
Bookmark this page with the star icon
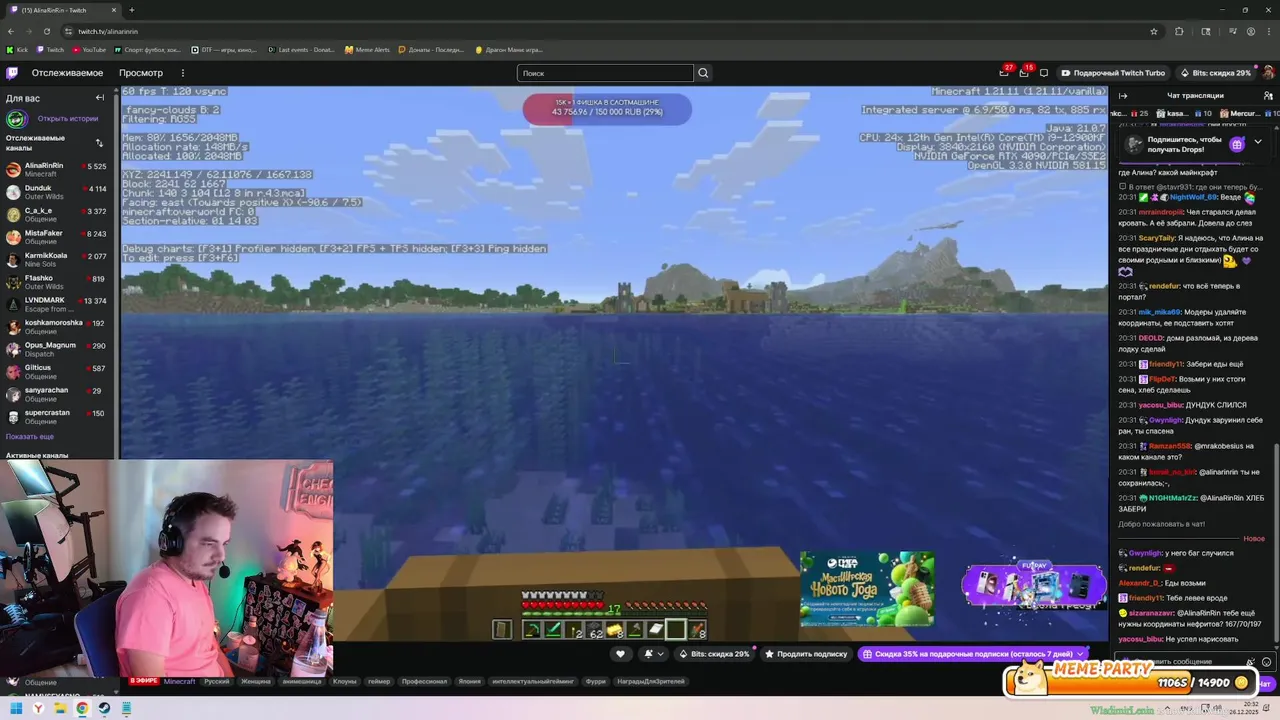[1154, 31]
